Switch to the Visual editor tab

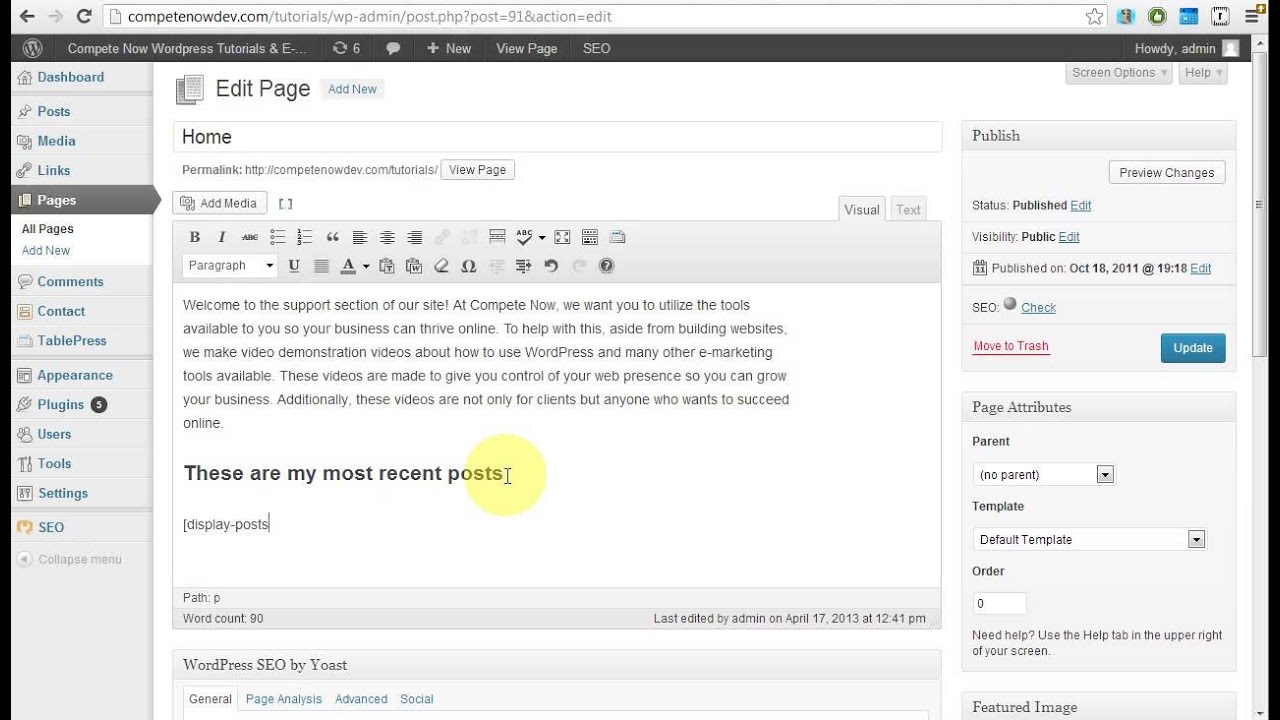coord(862,209)
